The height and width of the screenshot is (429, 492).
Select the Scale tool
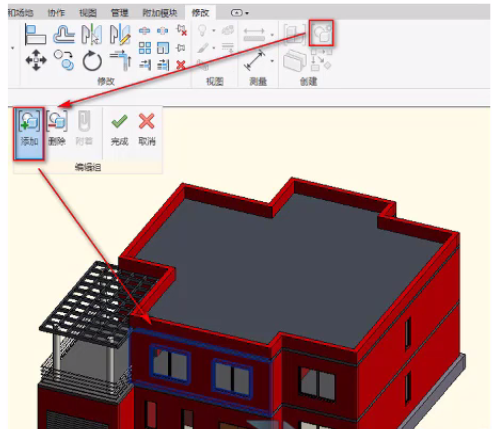163,48
